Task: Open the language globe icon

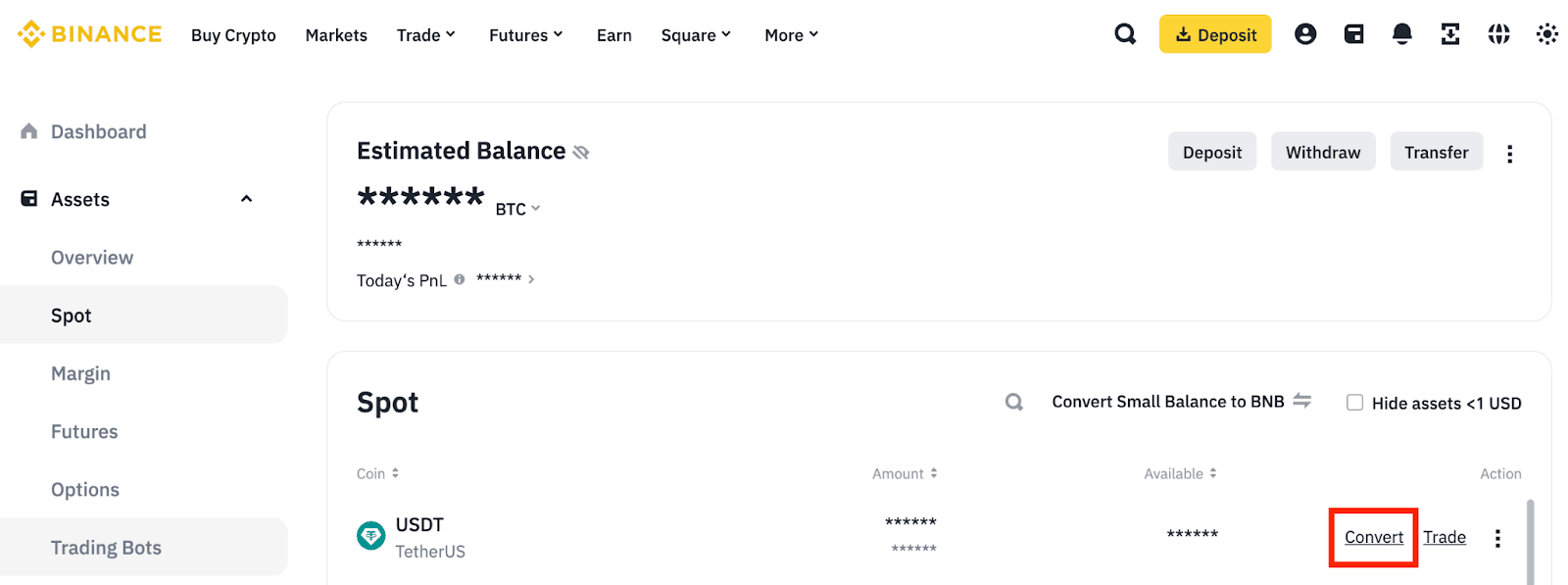Action: click(x=1498, y=34)
